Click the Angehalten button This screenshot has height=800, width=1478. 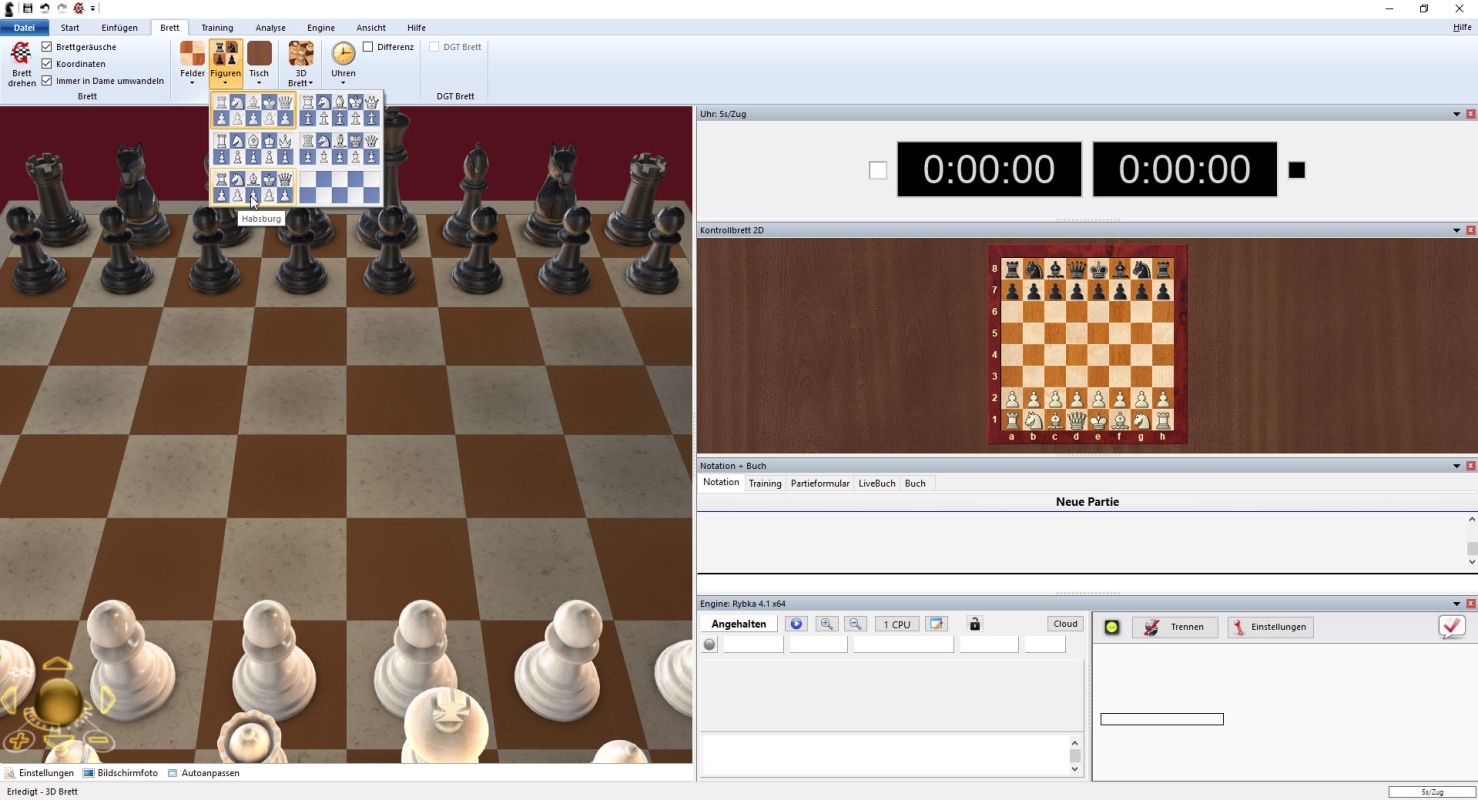739,624
